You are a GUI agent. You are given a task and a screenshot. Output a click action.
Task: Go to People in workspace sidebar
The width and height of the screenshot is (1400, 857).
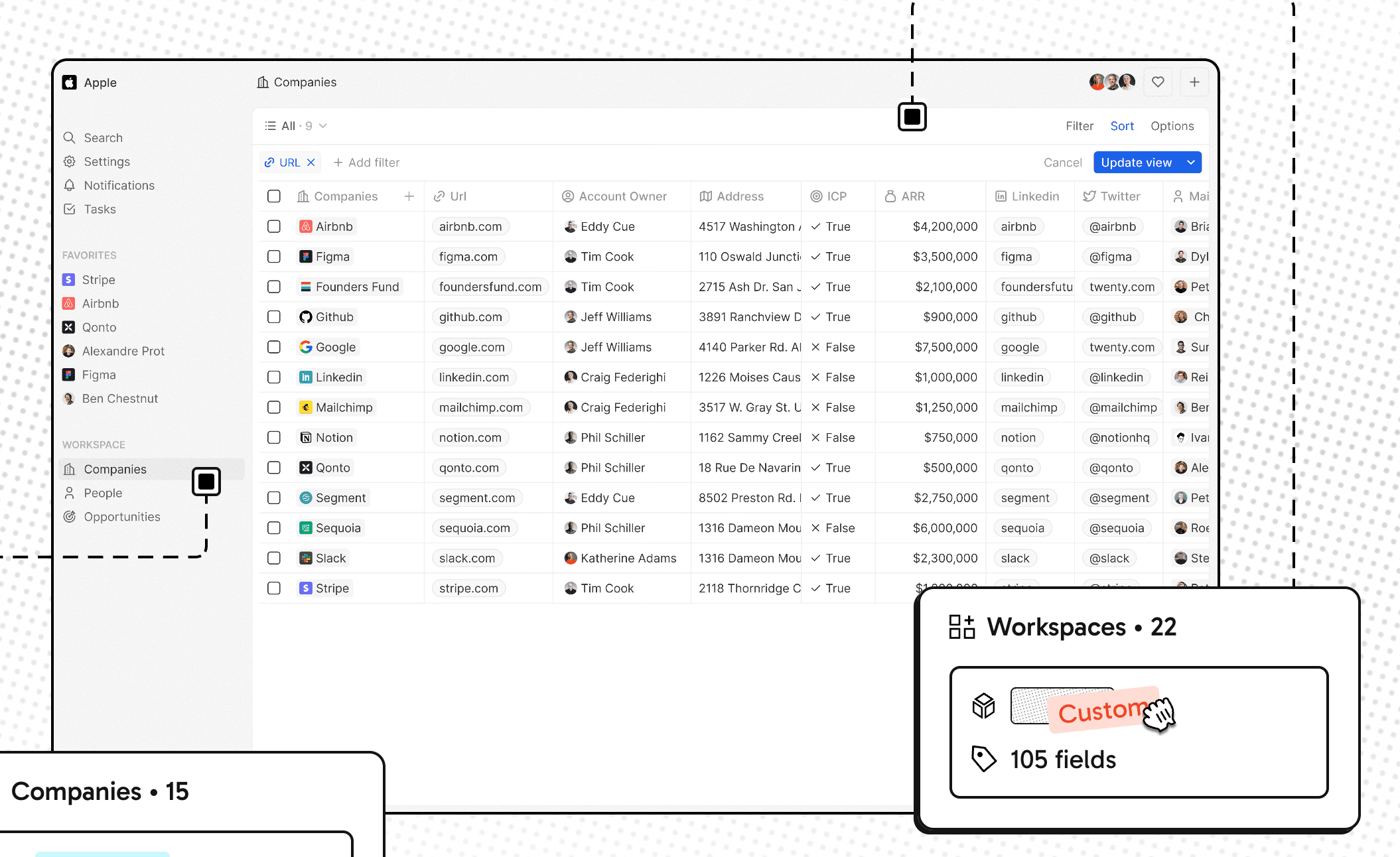click(x=103, y=494)
